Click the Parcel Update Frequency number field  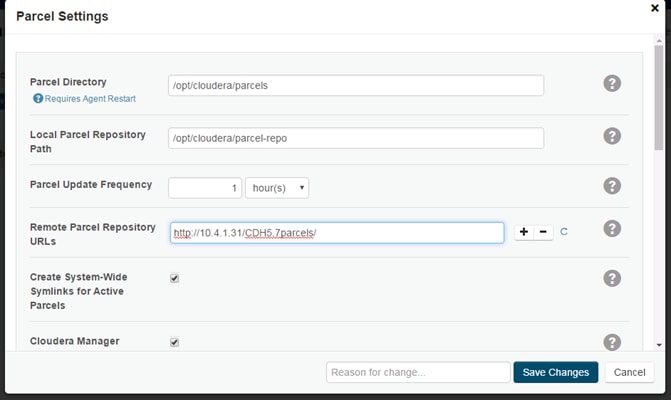(205, 187)
